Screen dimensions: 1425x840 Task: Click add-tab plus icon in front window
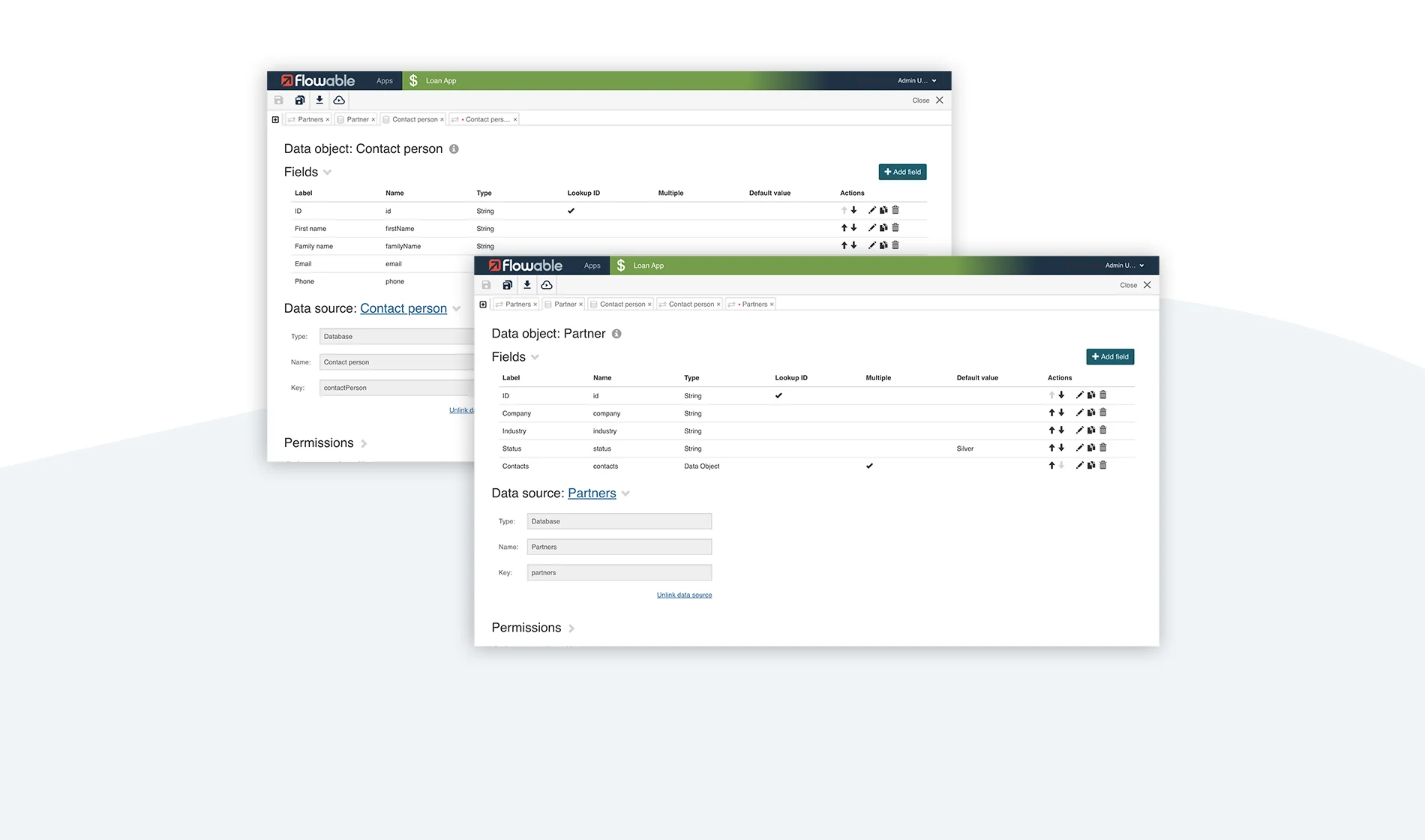(483, 304)
